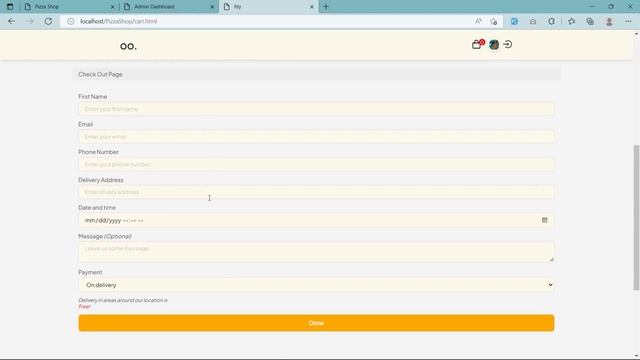Click the 'Delivery in areas around our location' note
Screen dimensions: 640x360
click(x=123, y=300)
